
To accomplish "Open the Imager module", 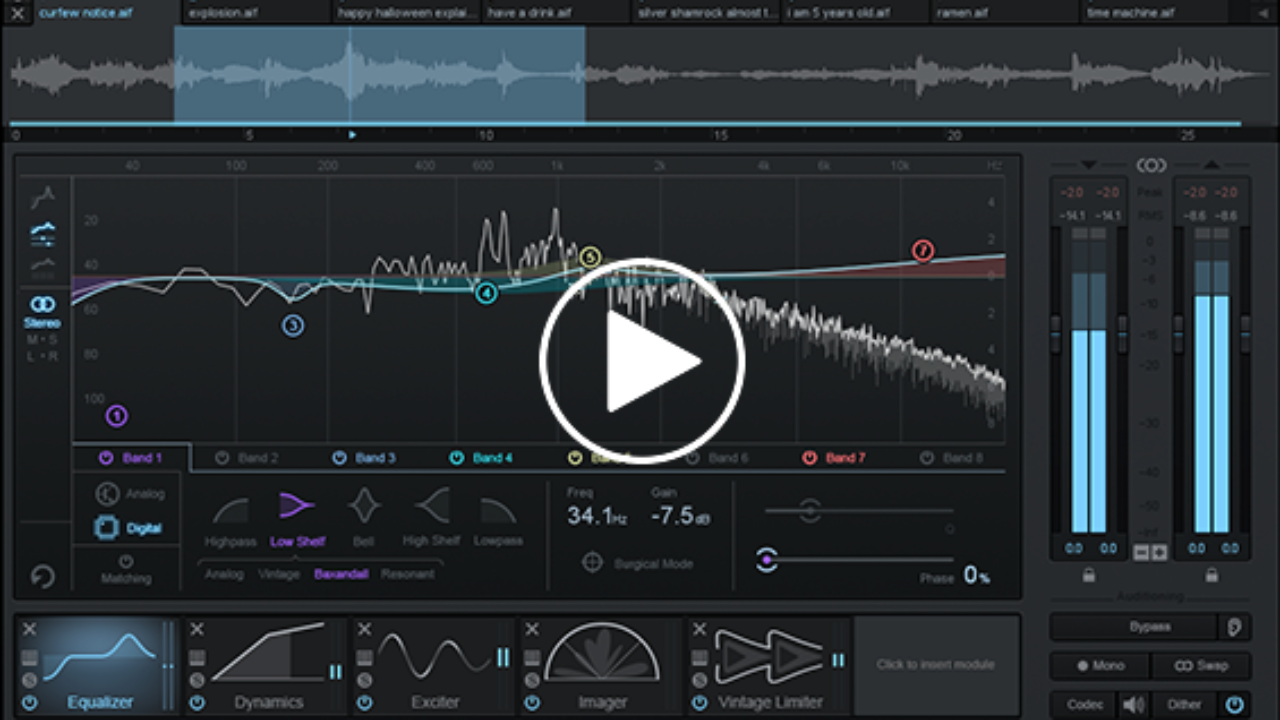I will coord(602,664).
